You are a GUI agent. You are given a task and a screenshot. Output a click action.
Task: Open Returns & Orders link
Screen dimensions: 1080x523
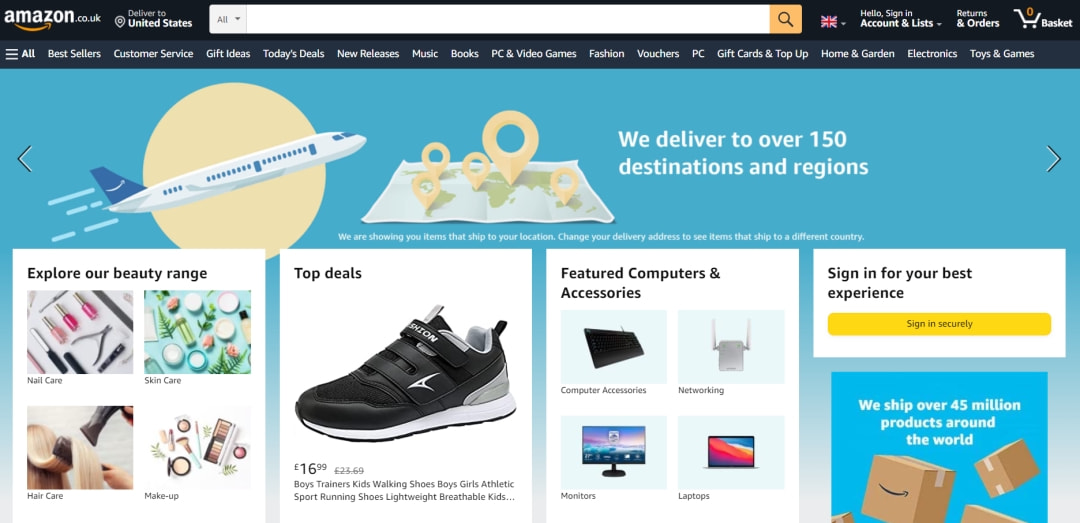tap(977, 19)
